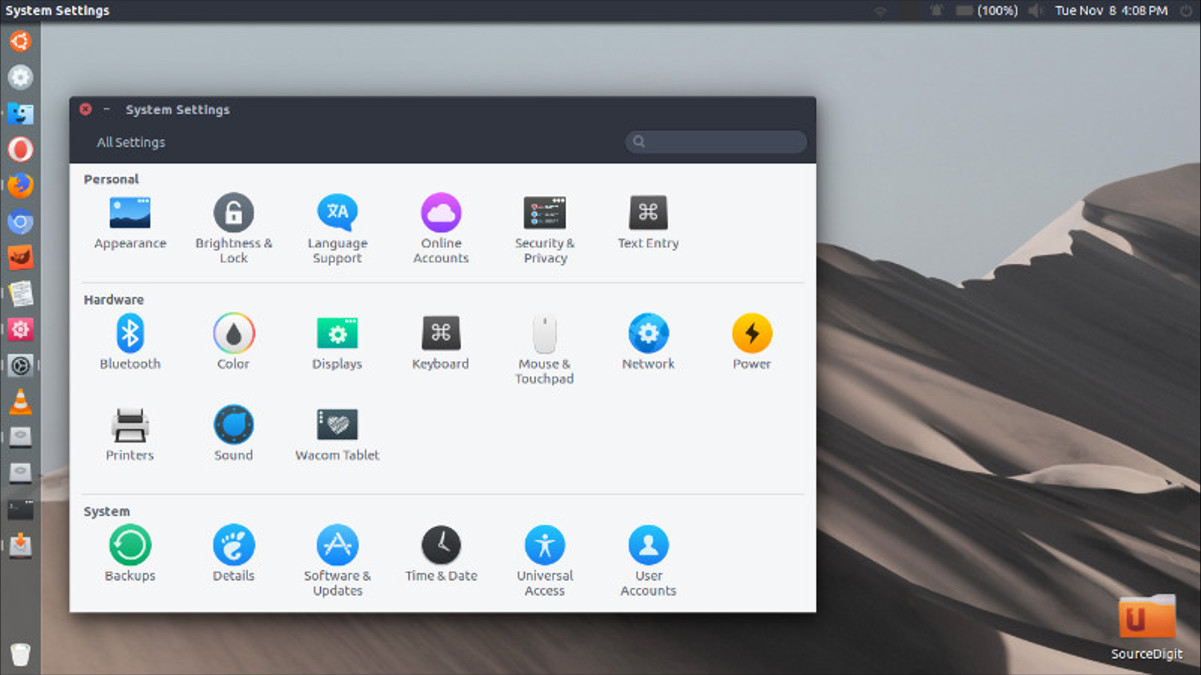Minimize the System Settings window

(106, 109)
